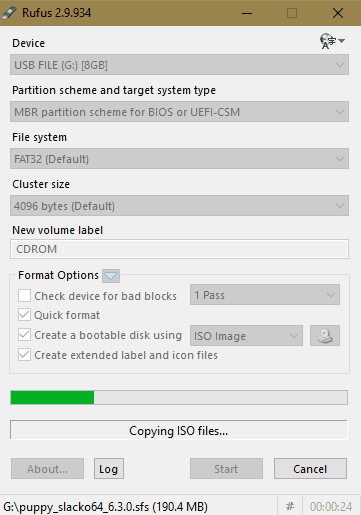Enable Check device for bad blocks
This screenshot has width=361, height=515.
24,296
